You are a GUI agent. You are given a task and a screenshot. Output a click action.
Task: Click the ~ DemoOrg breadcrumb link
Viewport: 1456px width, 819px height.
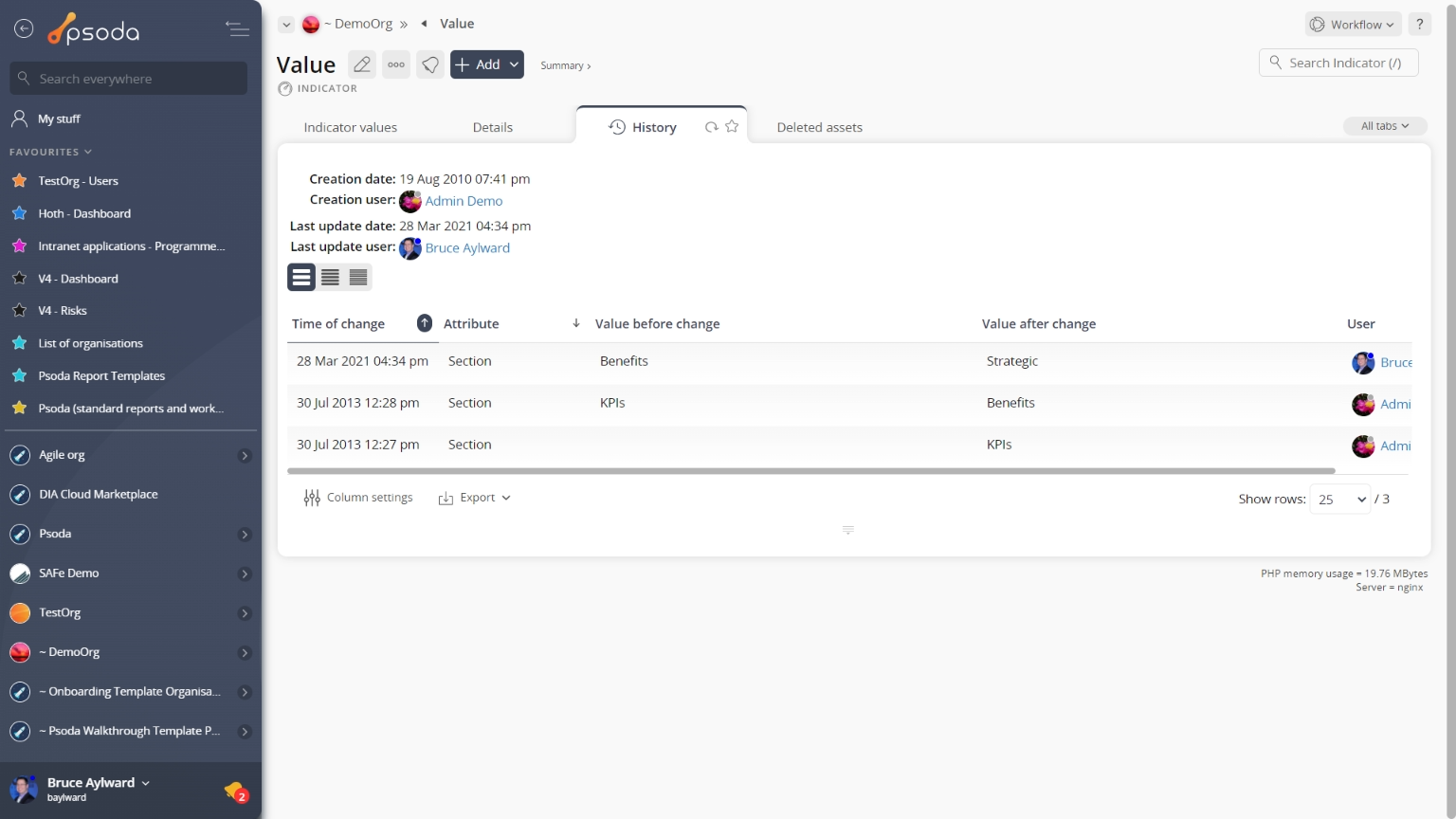[358, 24]
